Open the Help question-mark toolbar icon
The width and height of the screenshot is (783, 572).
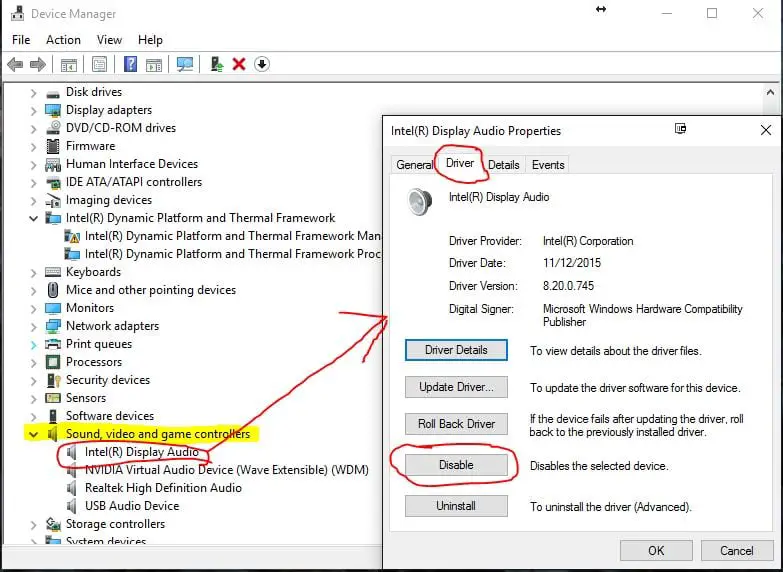130,64
